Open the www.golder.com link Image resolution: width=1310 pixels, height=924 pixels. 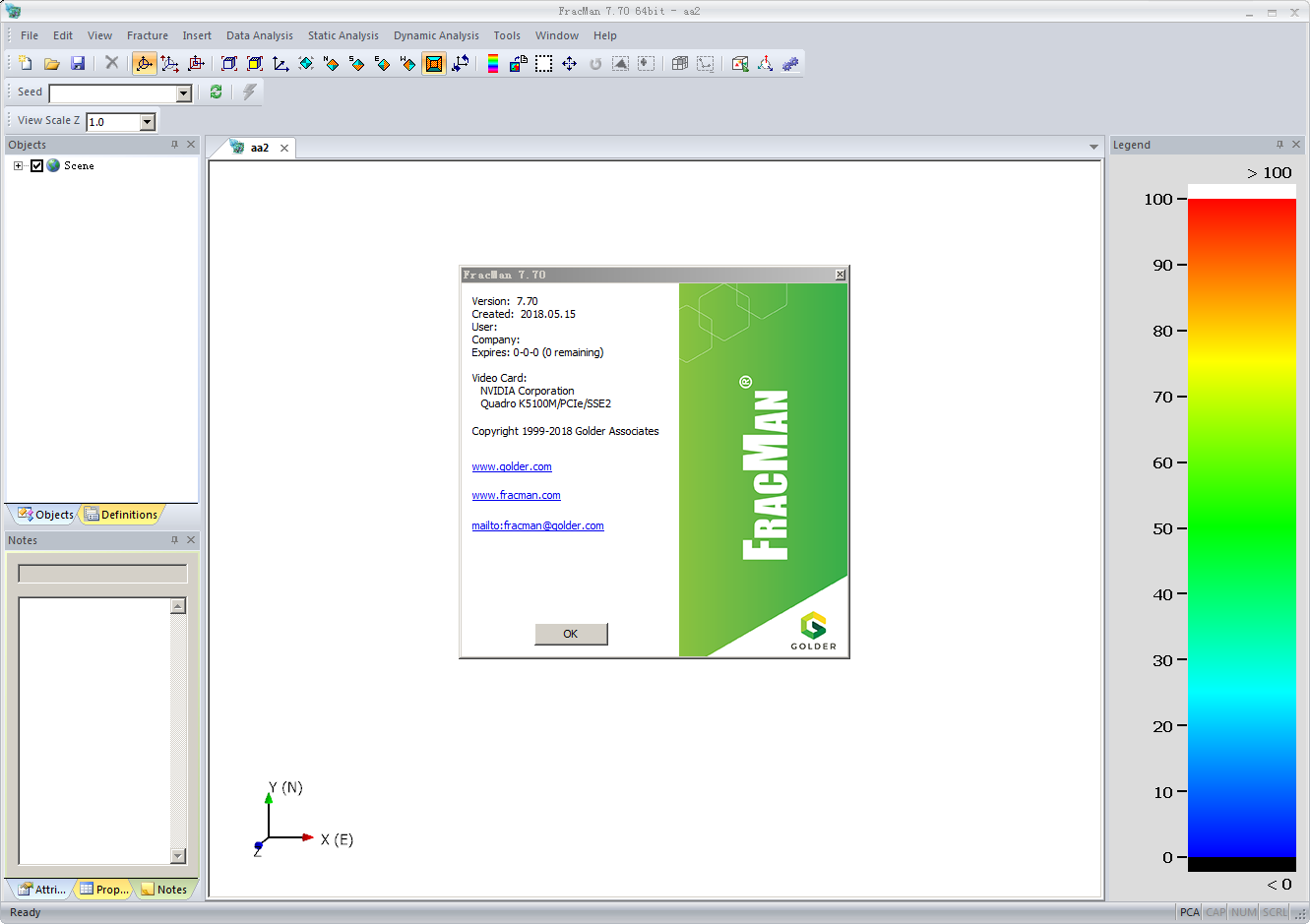coord(512,466)
